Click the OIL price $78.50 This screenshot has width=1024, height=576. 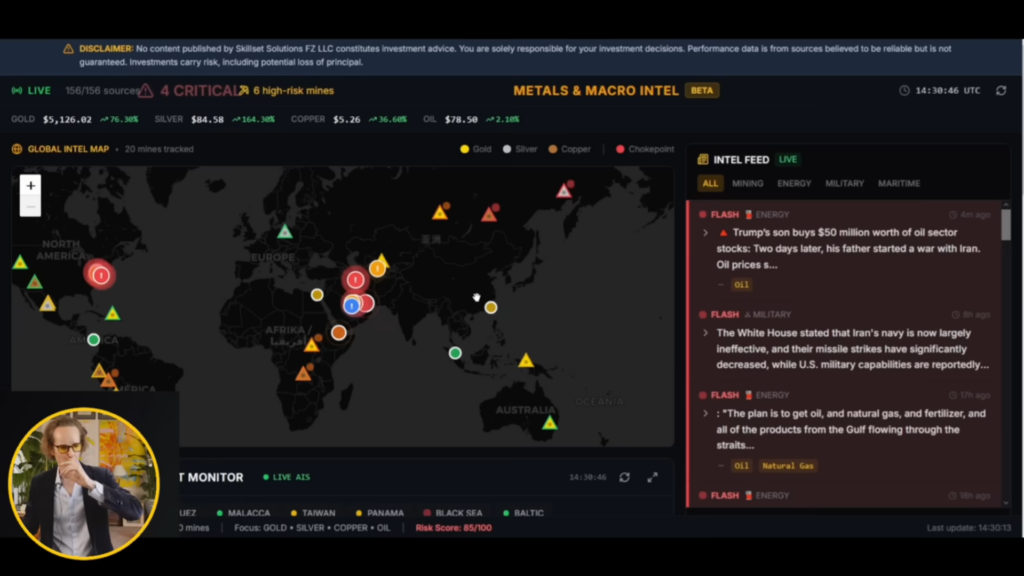(461, 120)
